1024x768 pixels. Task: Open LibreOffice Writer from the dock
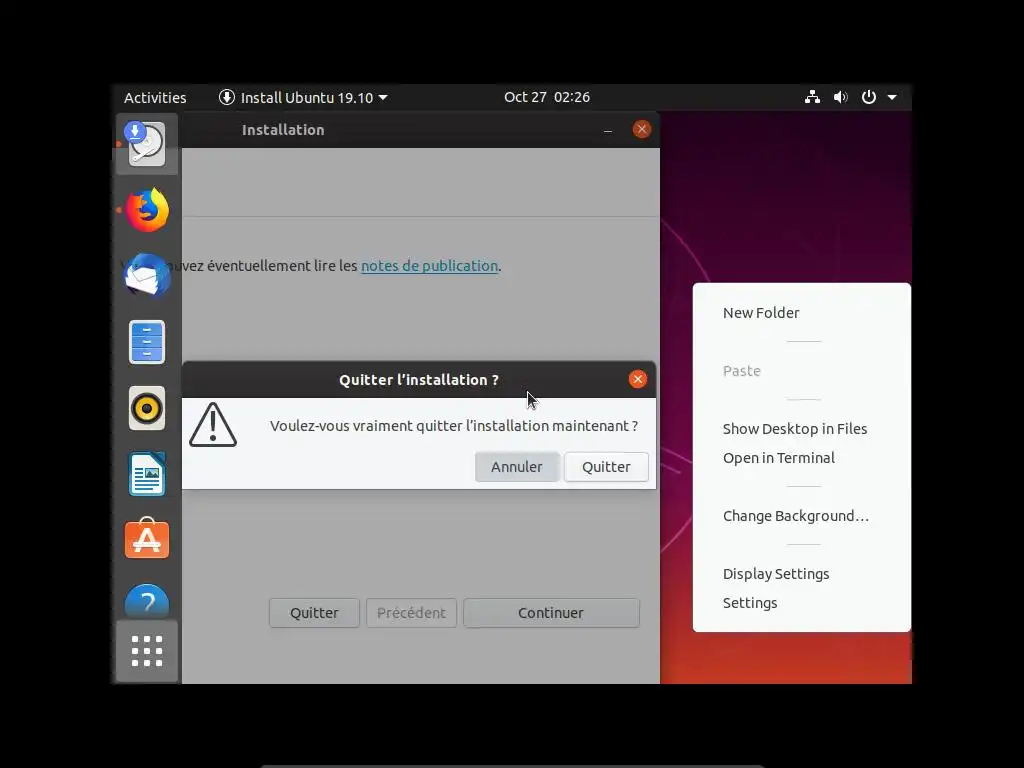click(x=147, y=474)
